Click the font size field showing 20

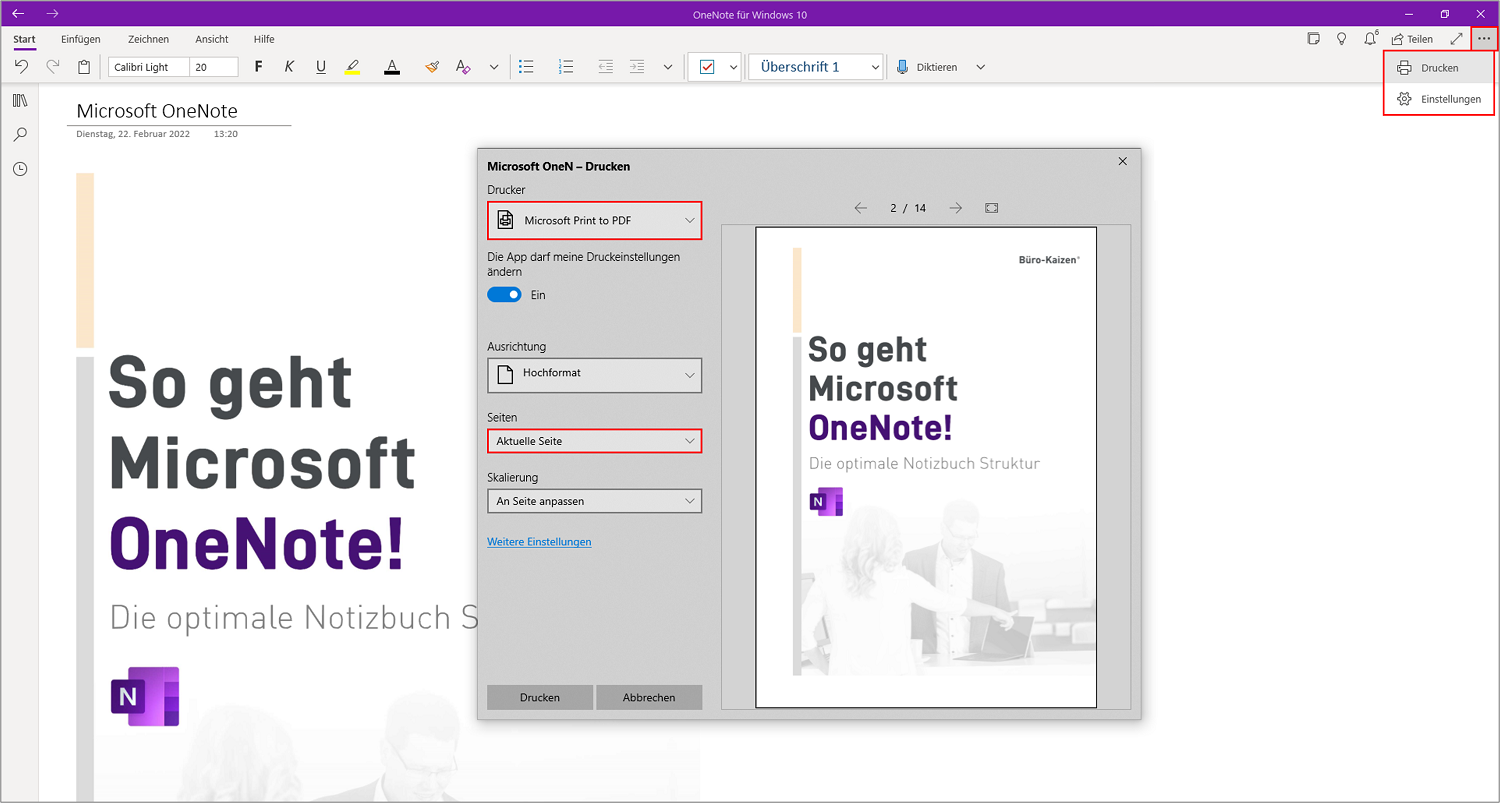pos(214,67)
